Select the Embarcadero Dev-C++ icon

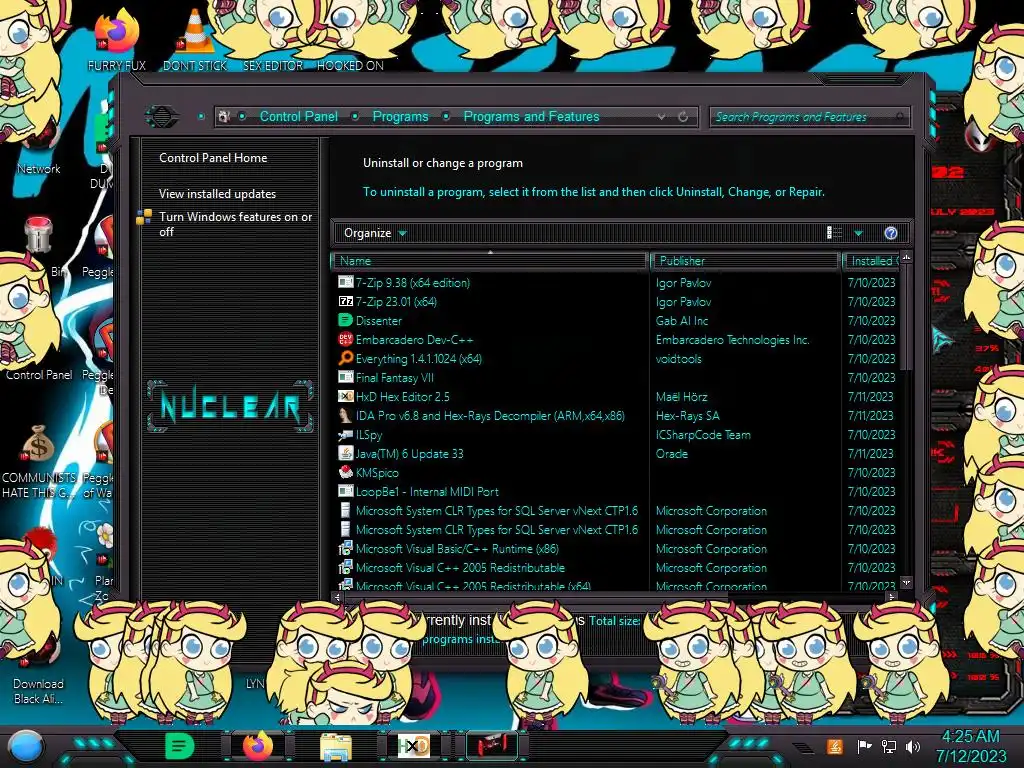click(345, 339)
